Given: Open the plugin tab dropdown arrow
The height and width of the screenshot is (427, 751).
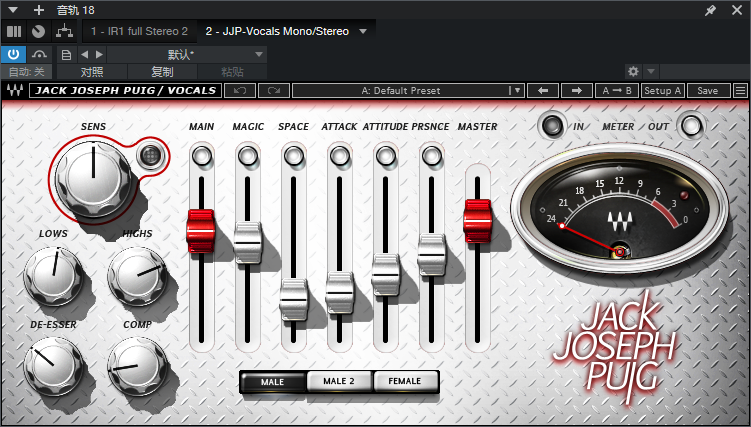Looking at the screenshot, I should tap(363, 32).
